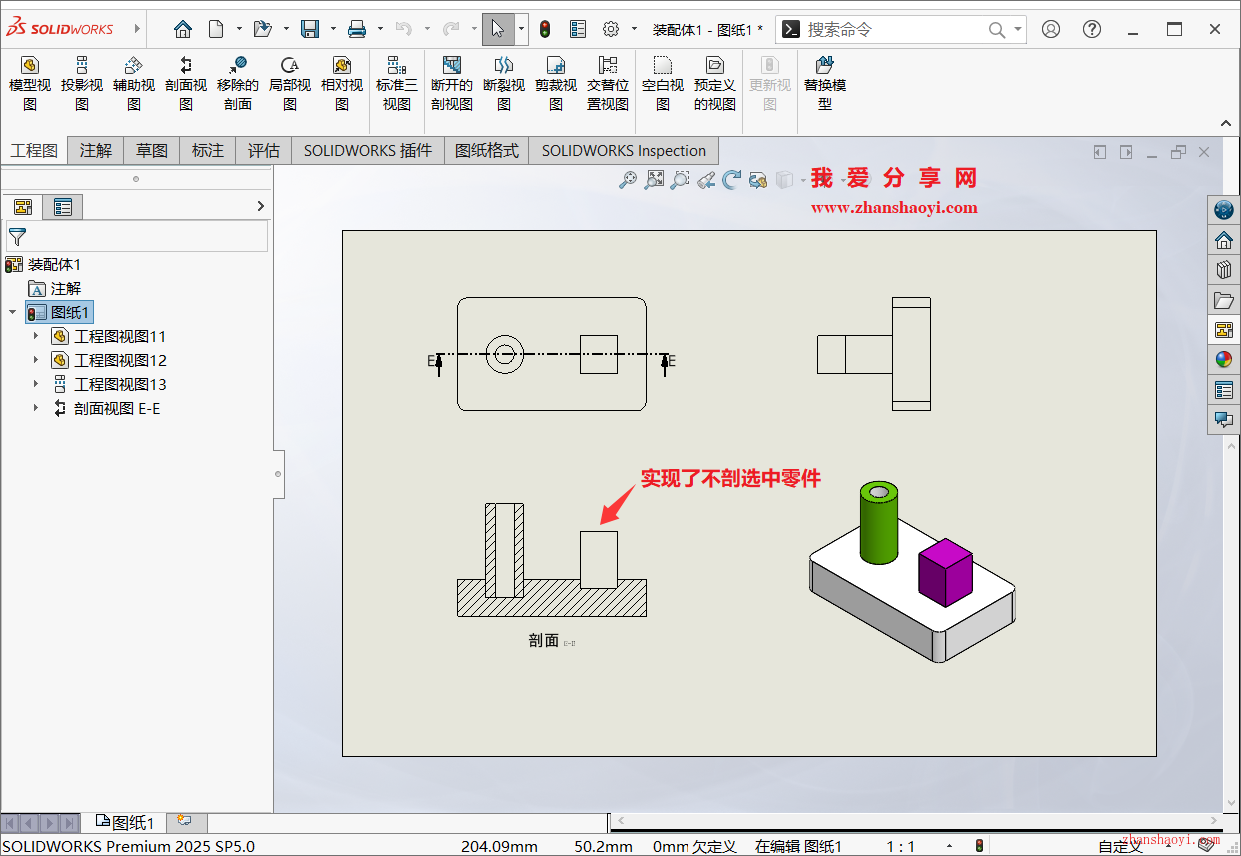
Task: Click the Print icon
Action: [x=357, y=29]
